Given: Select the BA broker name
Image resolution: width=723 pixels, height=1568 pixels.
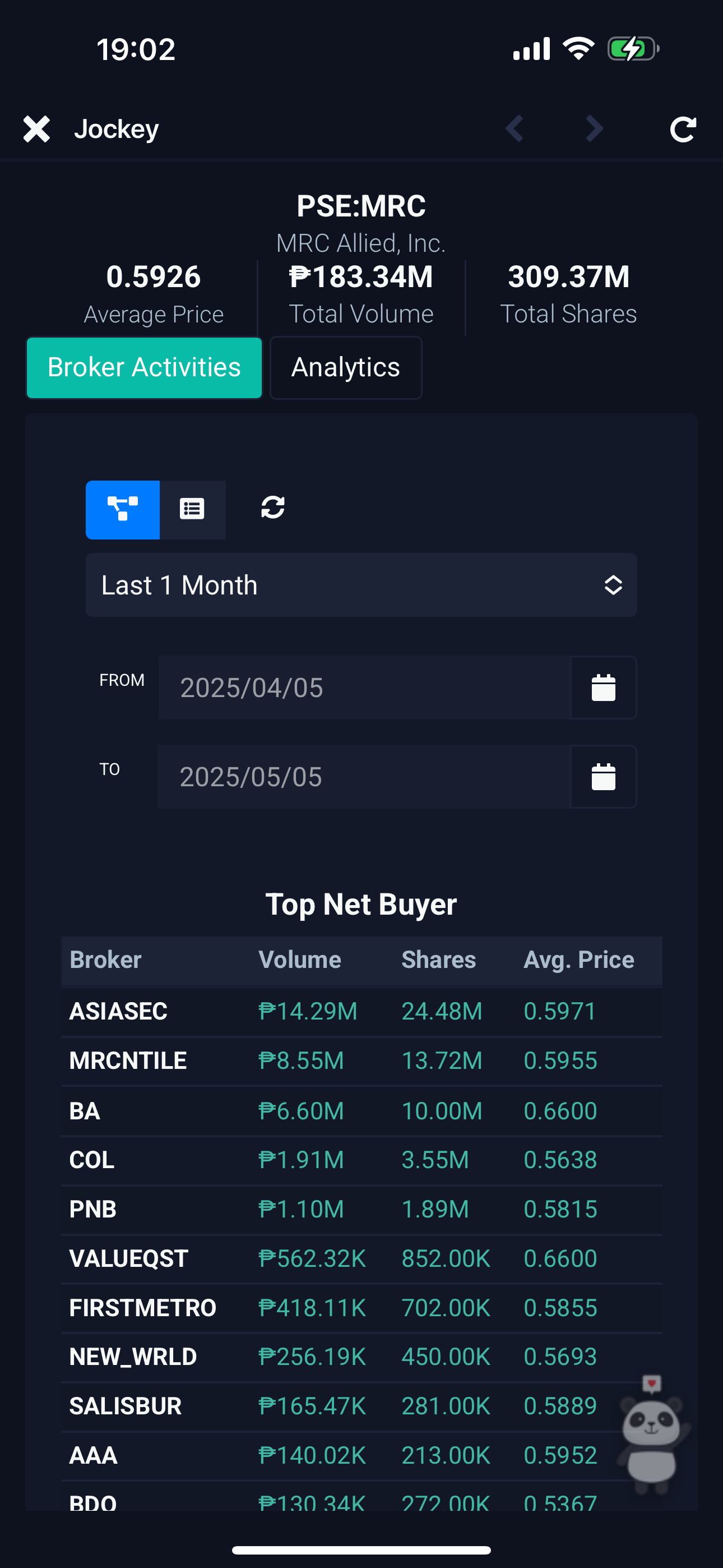Looking at the screenshot, I should point(85,1112).
